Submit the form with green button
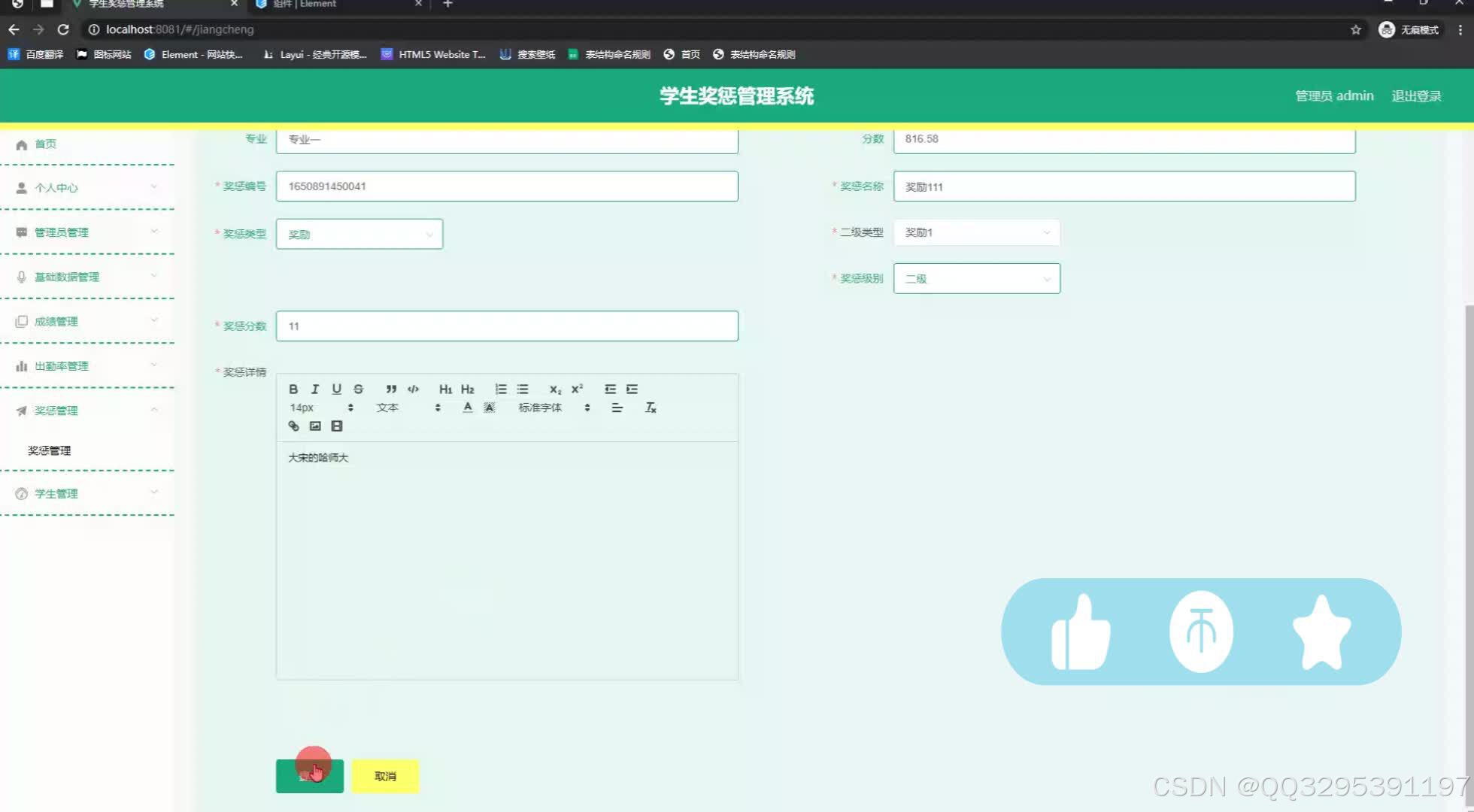The height and width of the screenshot is (812, 1474). click(310, 776)
